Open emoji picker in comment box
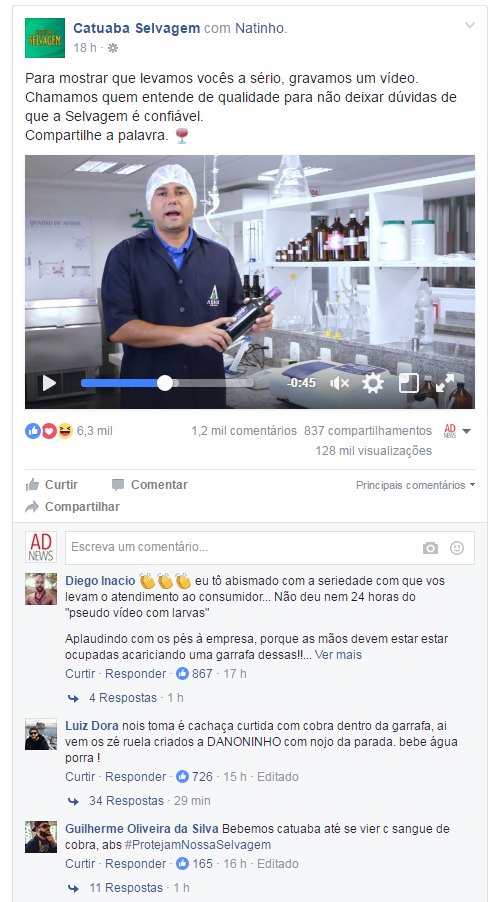The width and height of the screenshot is (497, 902). (457, 548)
